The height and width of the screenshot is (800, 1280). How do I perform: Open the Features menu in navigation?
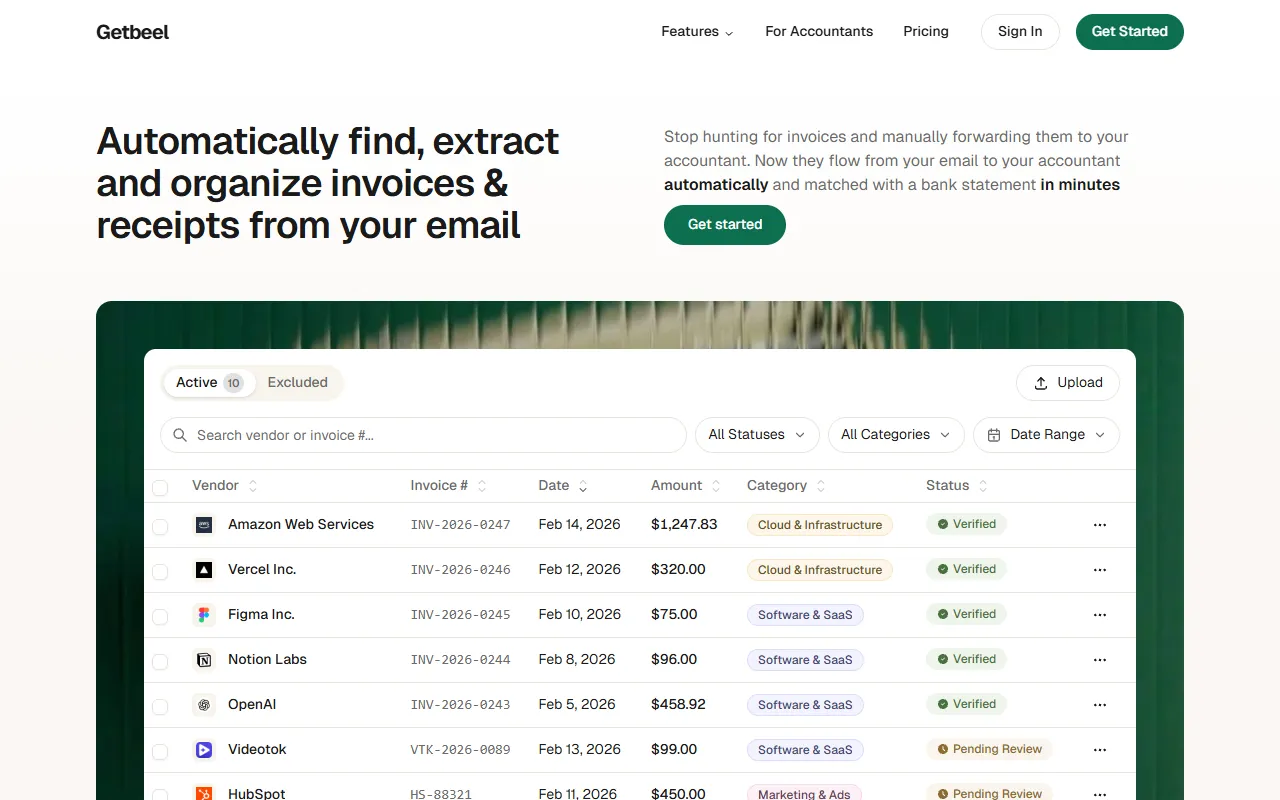coord(697,32)
